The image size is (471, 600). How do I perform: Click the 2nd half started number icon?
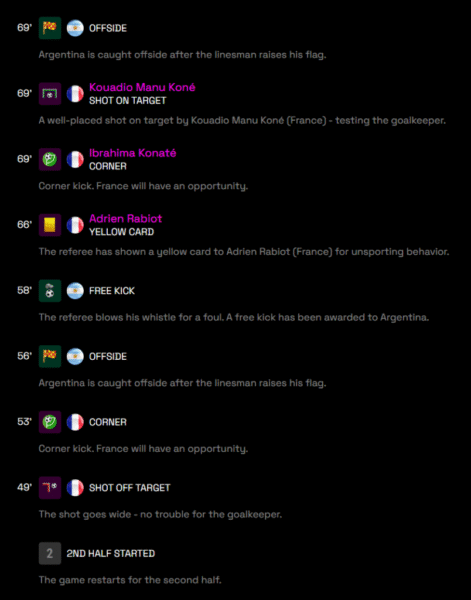[x=50, y=553]
